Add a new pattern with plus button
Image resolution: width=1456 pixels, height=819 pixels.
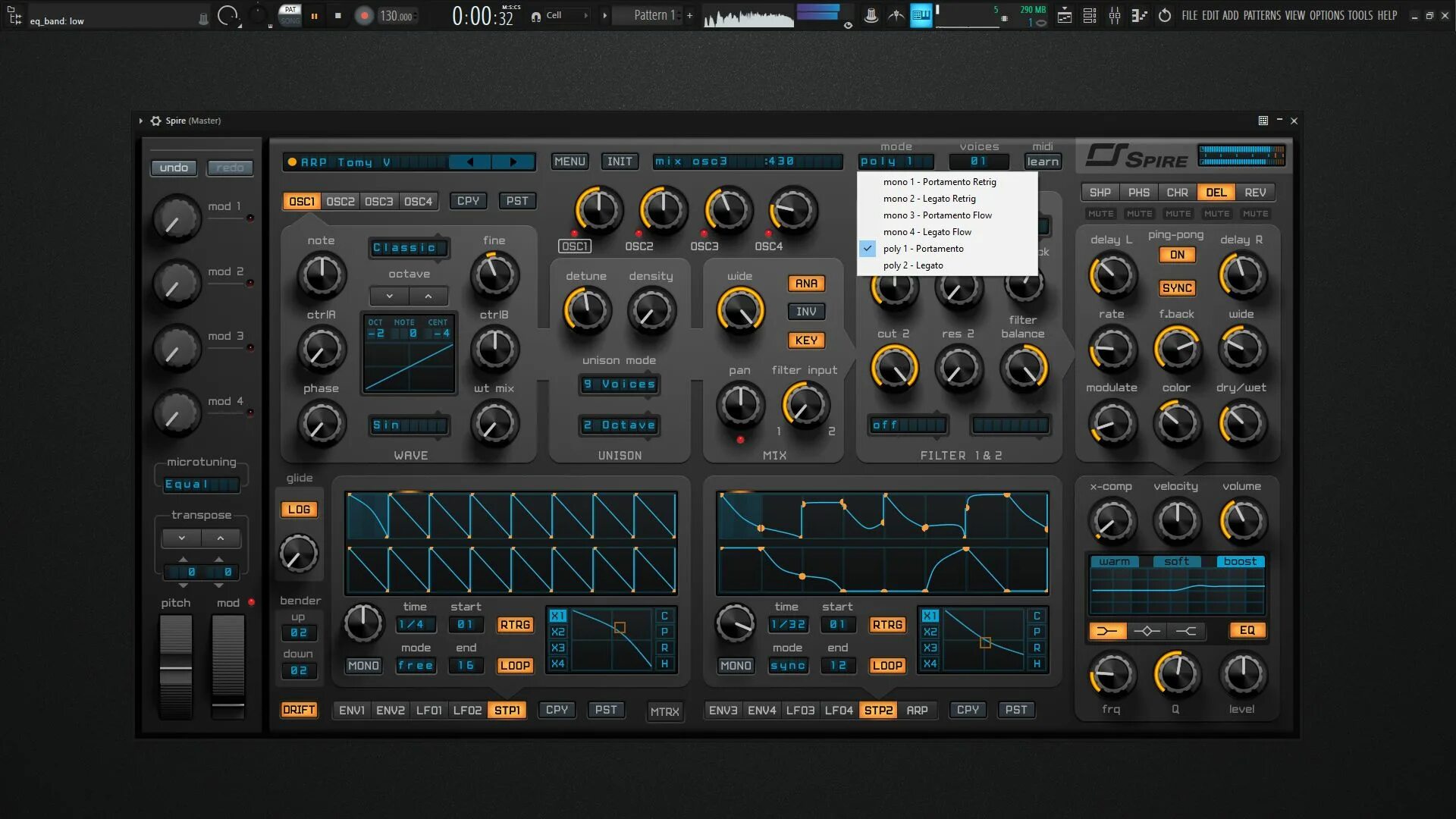tap(689, 15)
